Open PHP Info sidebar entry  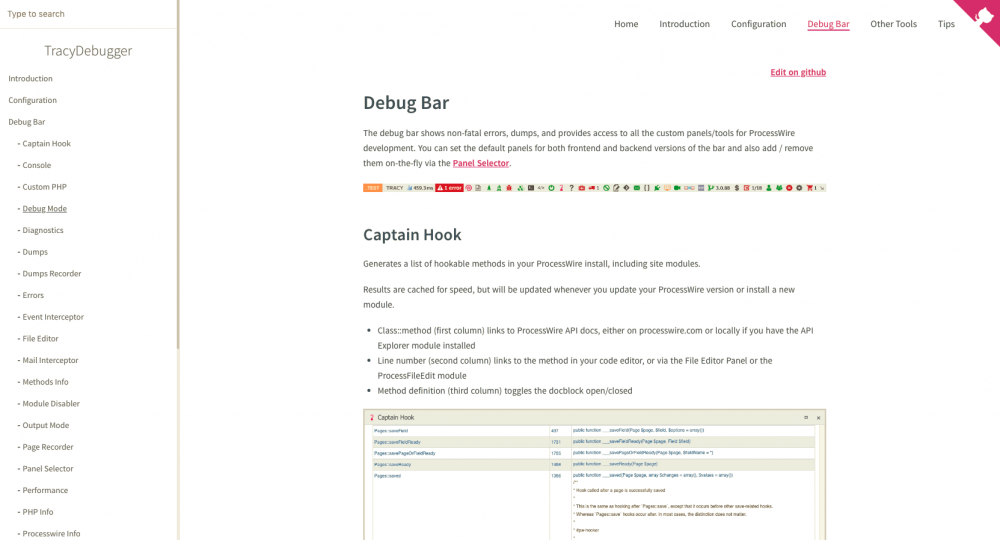38,512
